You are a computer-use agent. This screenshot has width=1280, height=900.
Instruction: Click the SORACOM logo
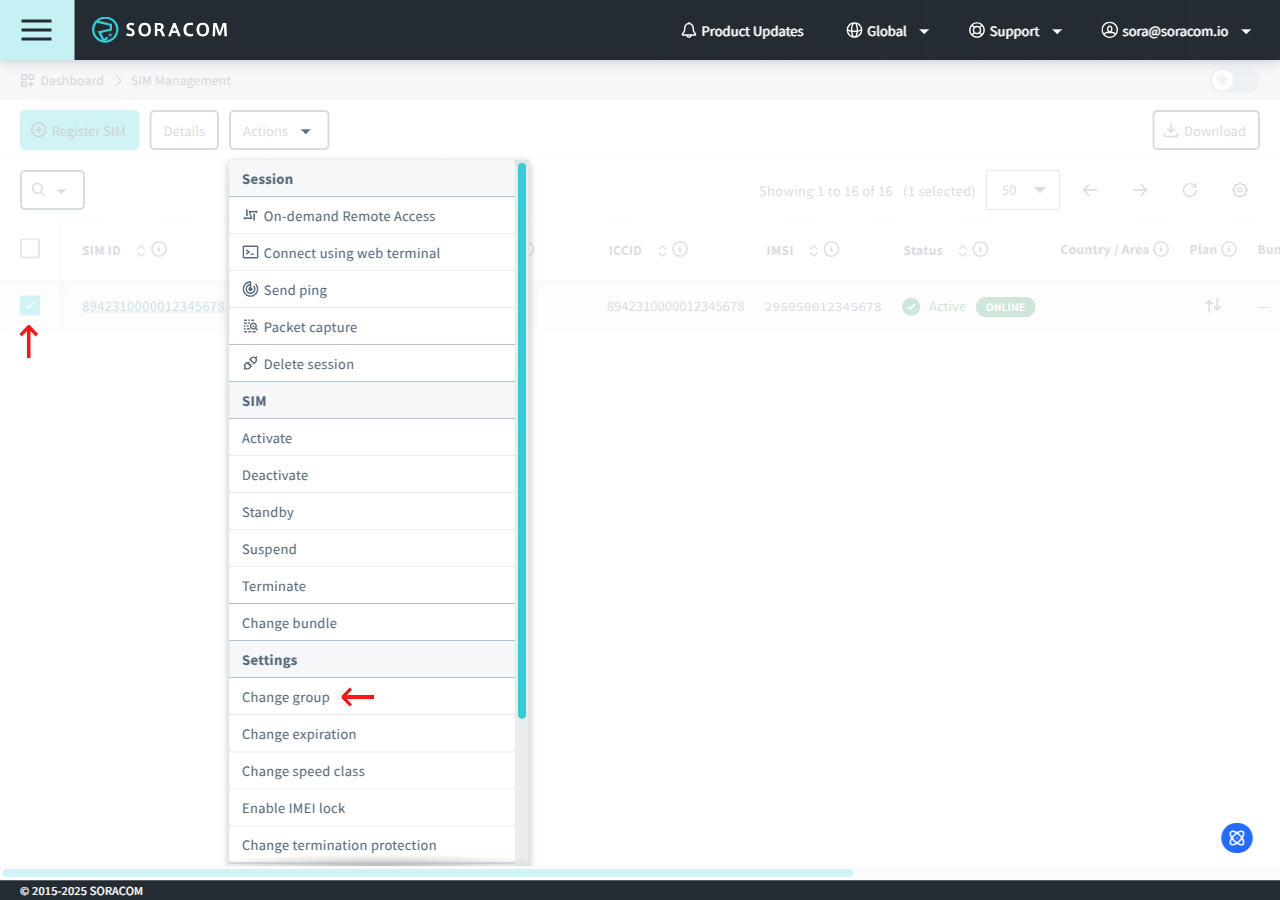[160, 30]
